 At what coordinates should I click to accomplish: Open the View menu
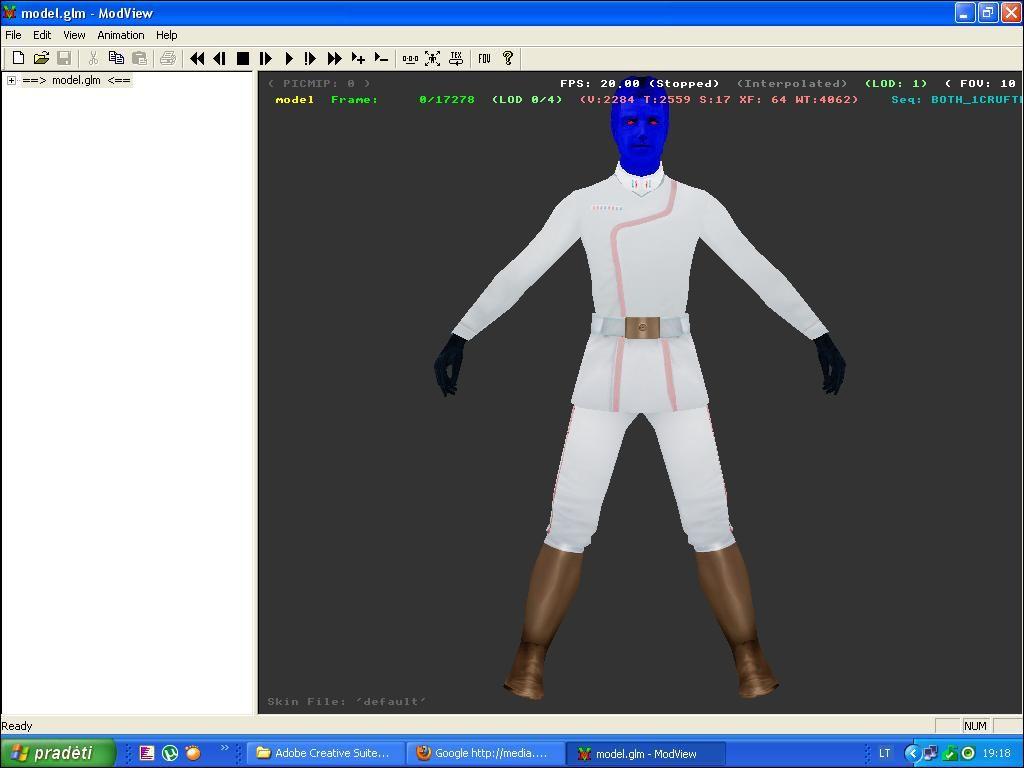click(74, 35)
